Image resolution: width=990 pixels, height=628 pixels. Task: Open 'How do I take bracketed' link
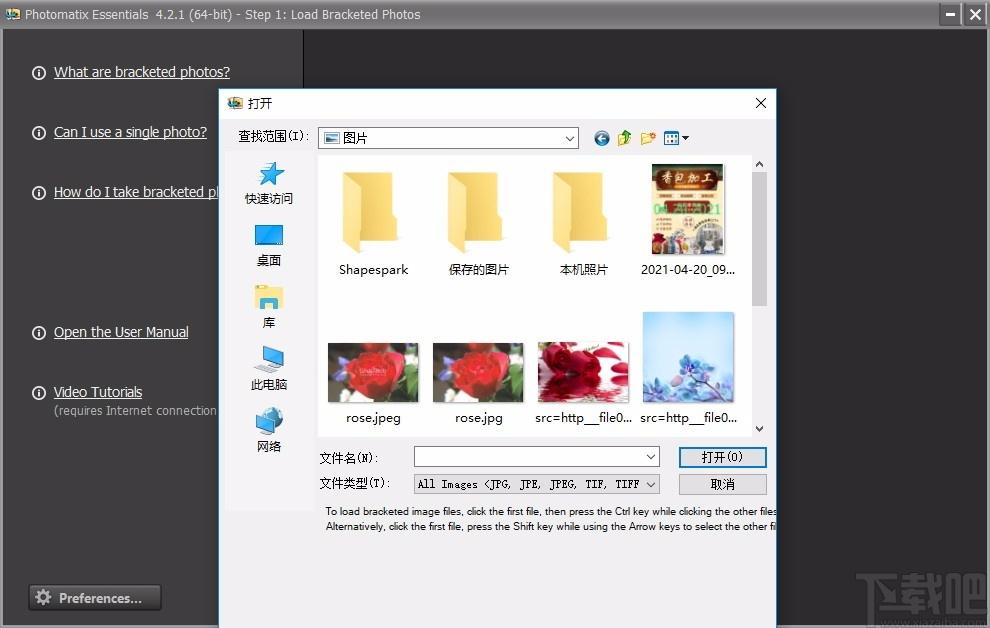[136, 192]
